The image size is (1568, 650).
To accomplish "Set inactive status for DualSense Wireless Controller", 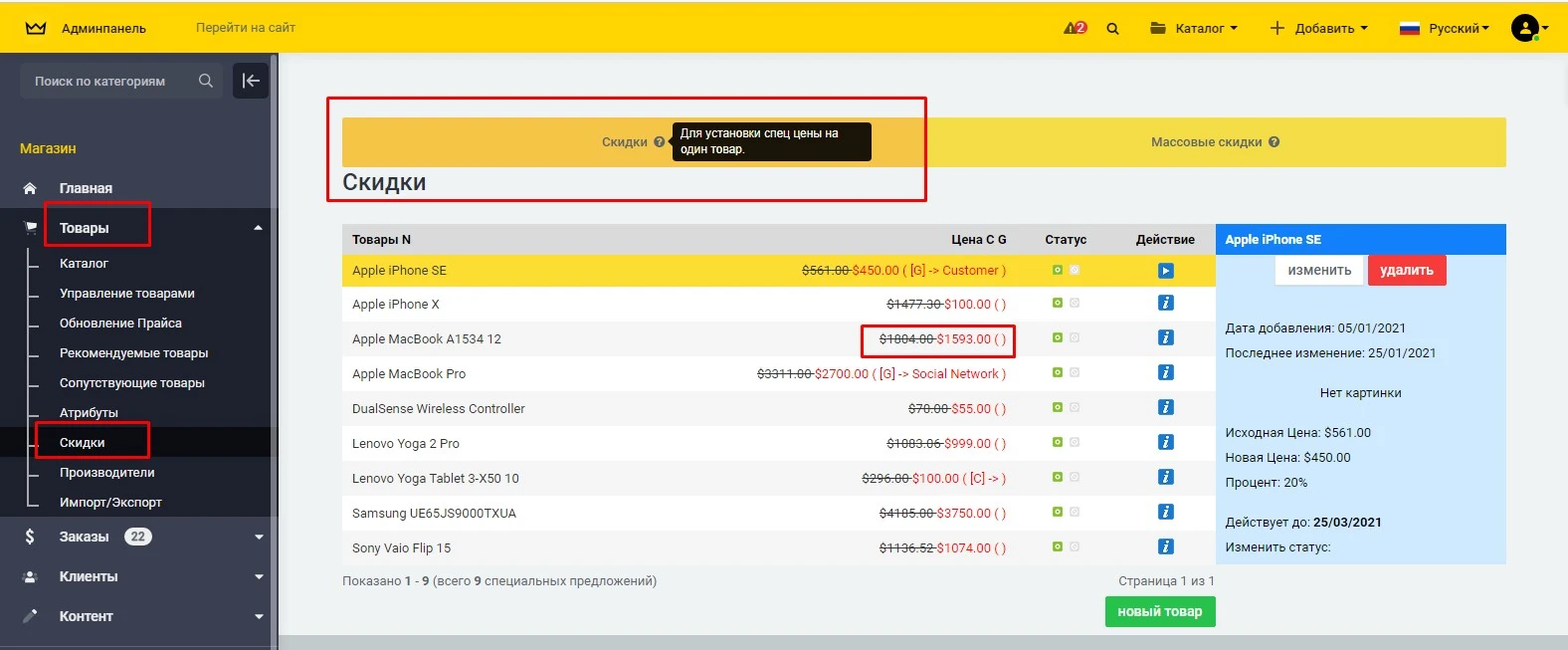I will coord(1075,407).
